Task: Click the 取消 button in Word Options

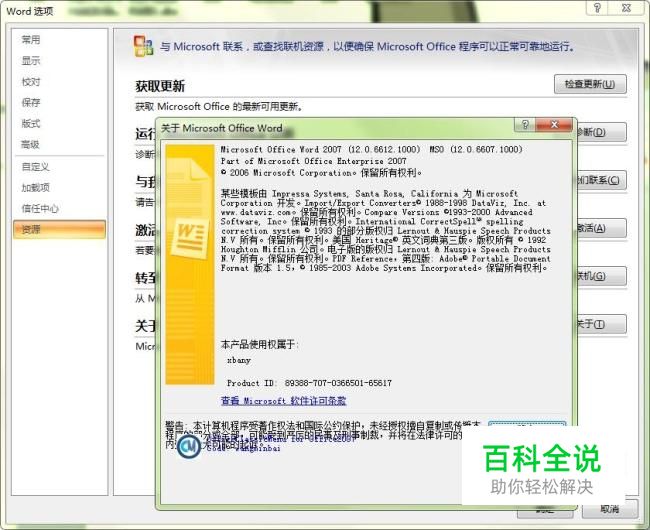Action: (609, 509)
